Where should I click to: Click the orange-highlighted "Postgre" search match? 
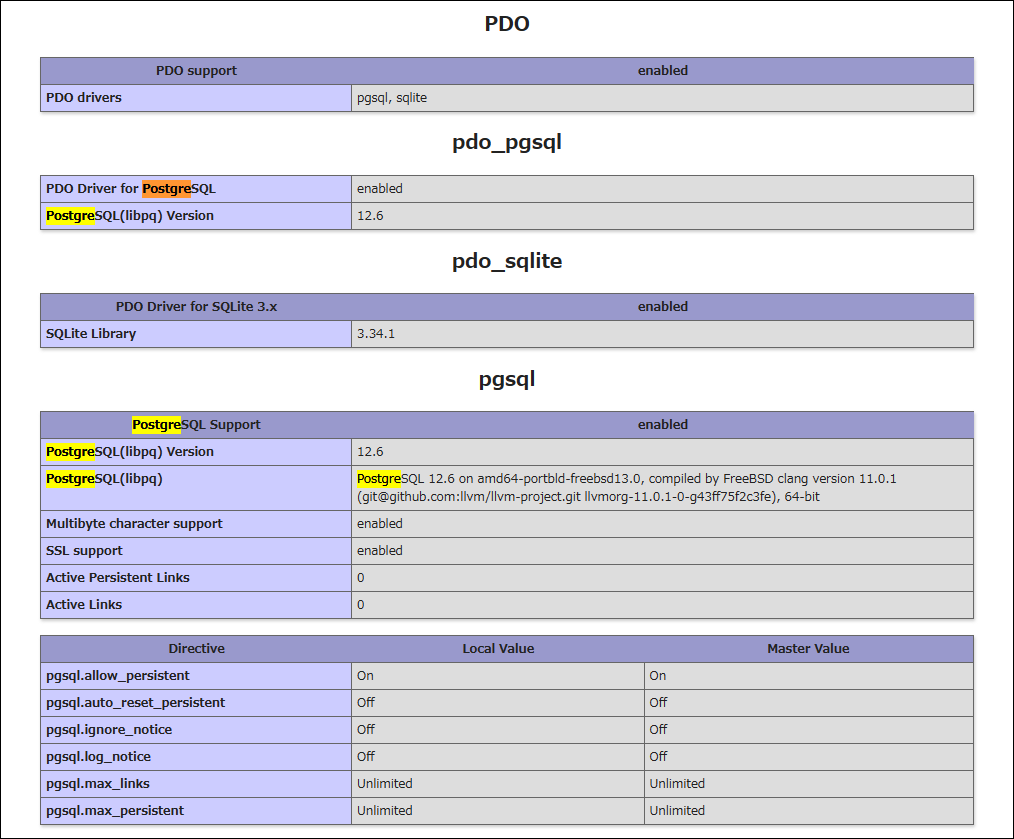(166, 188)
